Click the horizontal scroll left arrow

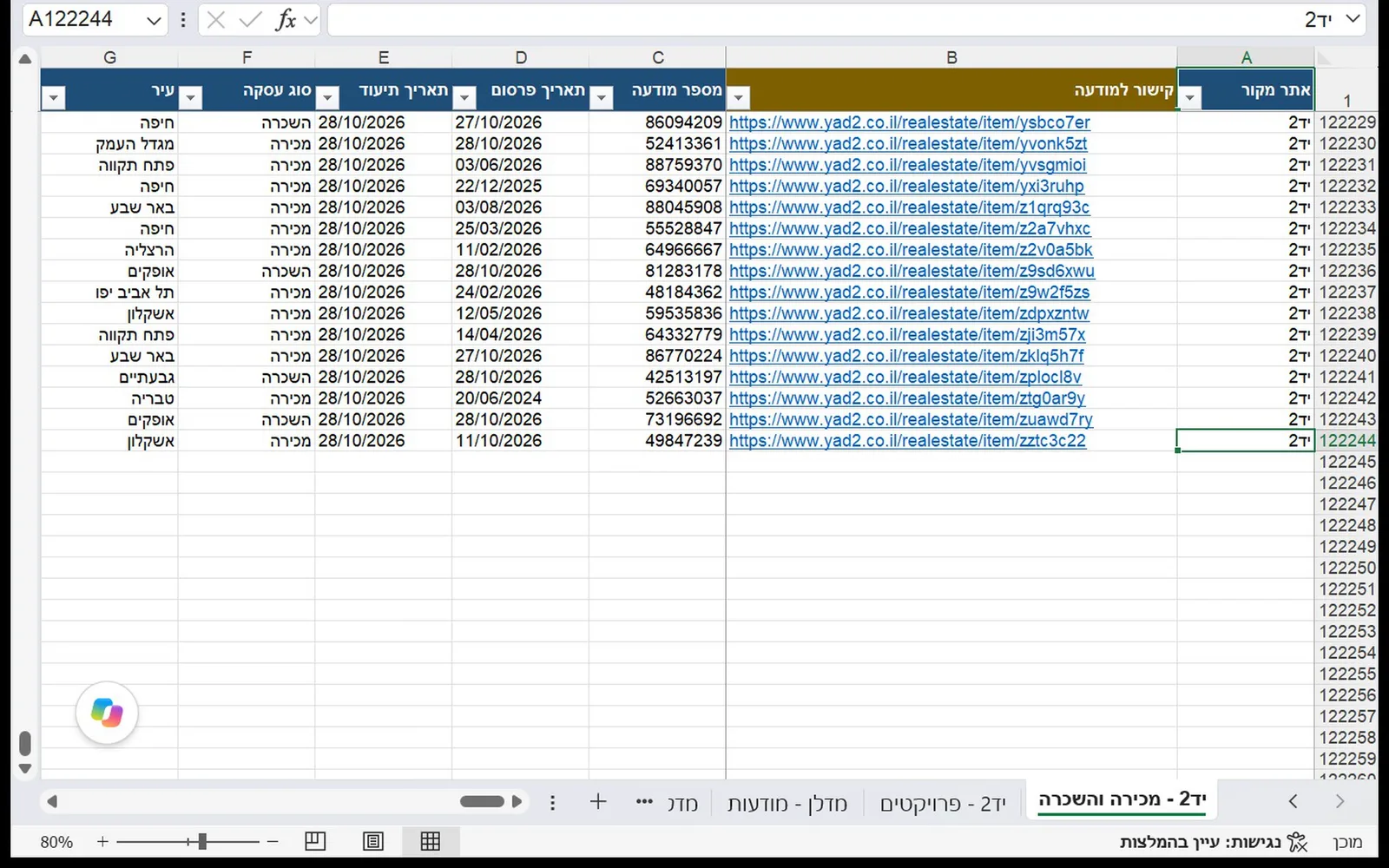(52, 801)
